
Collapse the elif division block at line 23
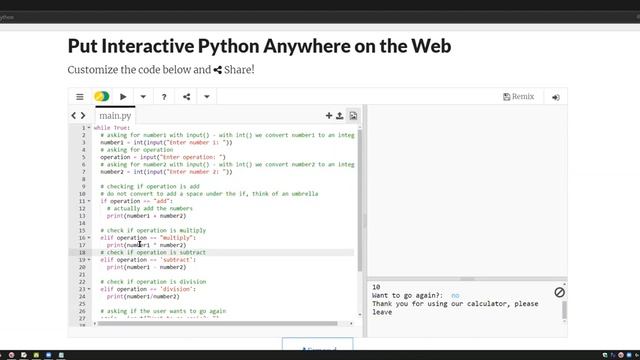click(x=89, y=289)
